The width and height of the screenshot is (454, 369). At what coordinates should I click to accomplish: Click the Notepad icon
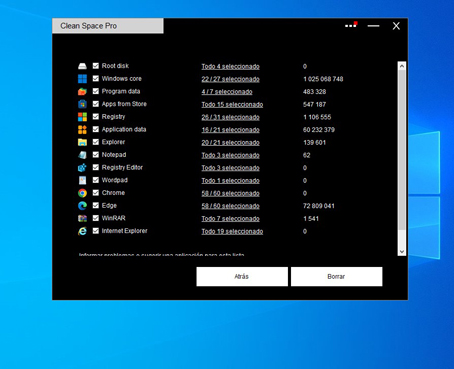coord(82,155)
